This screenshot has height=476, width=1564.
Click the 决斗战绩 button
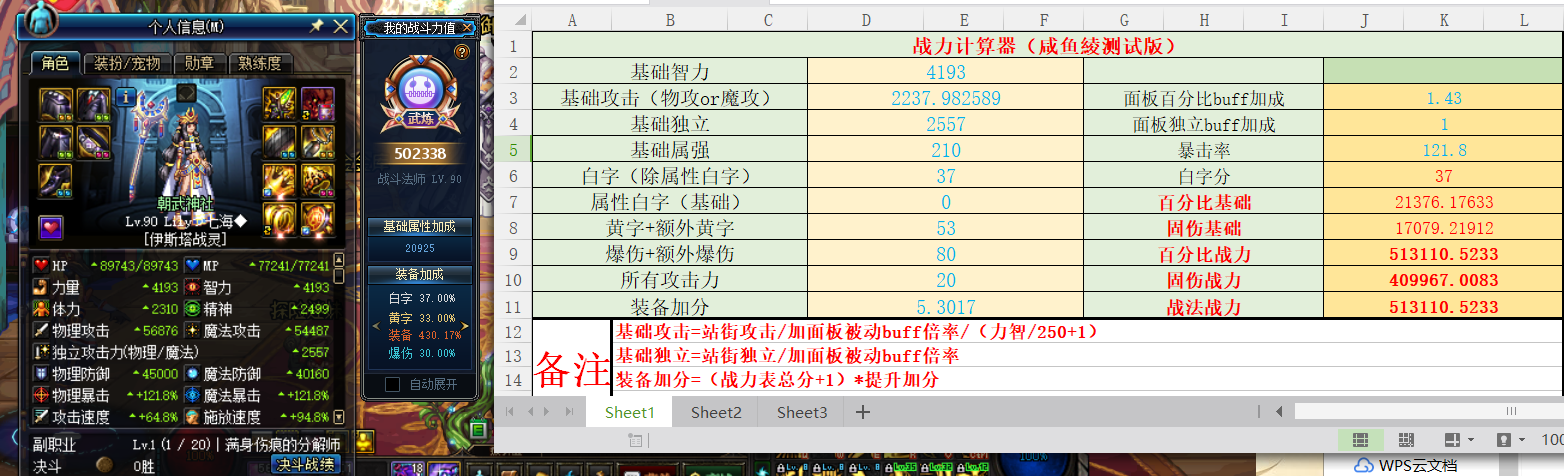[306, 464]
